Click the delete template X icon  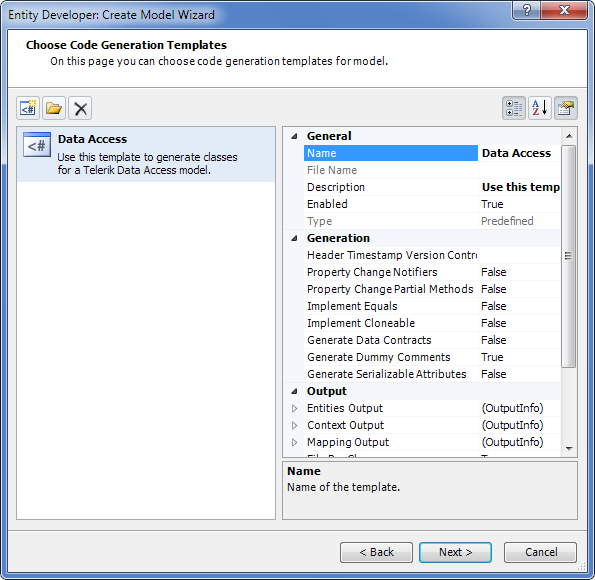[80, 108]
